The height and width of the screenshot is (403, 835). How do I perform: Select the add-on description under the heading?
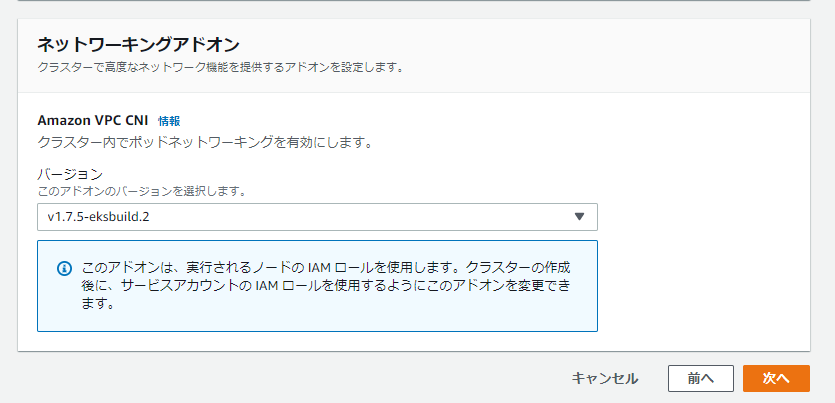220,67
